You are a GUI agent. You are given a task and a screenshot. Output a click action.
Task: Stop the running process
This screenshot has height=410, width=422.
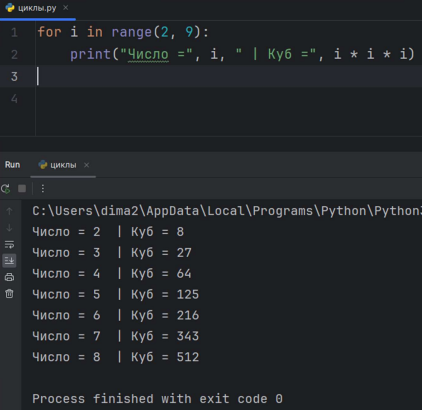[22, 189]
